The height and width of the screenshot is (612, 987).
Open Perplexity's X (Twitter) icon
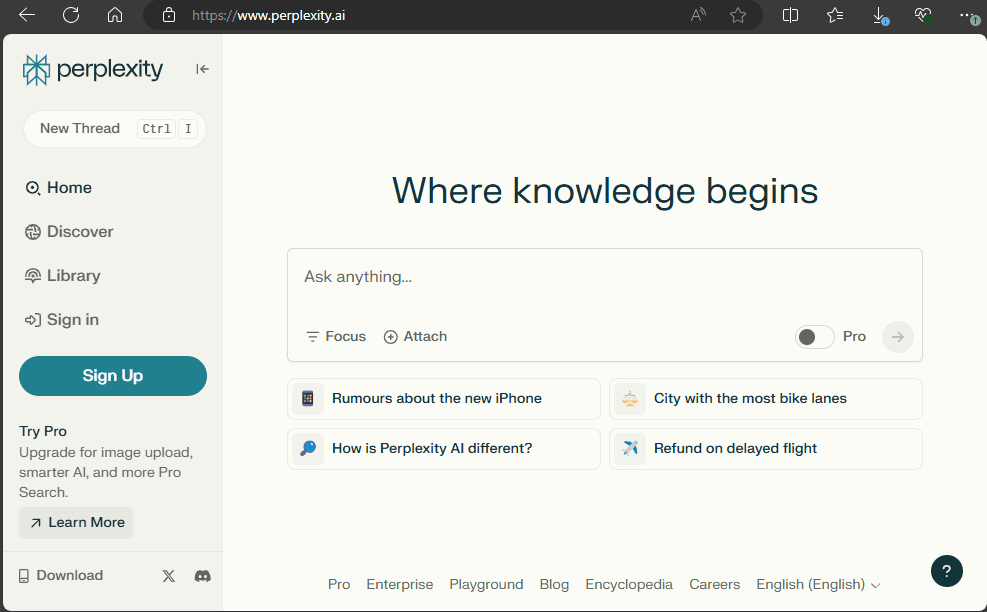[169, 575]
